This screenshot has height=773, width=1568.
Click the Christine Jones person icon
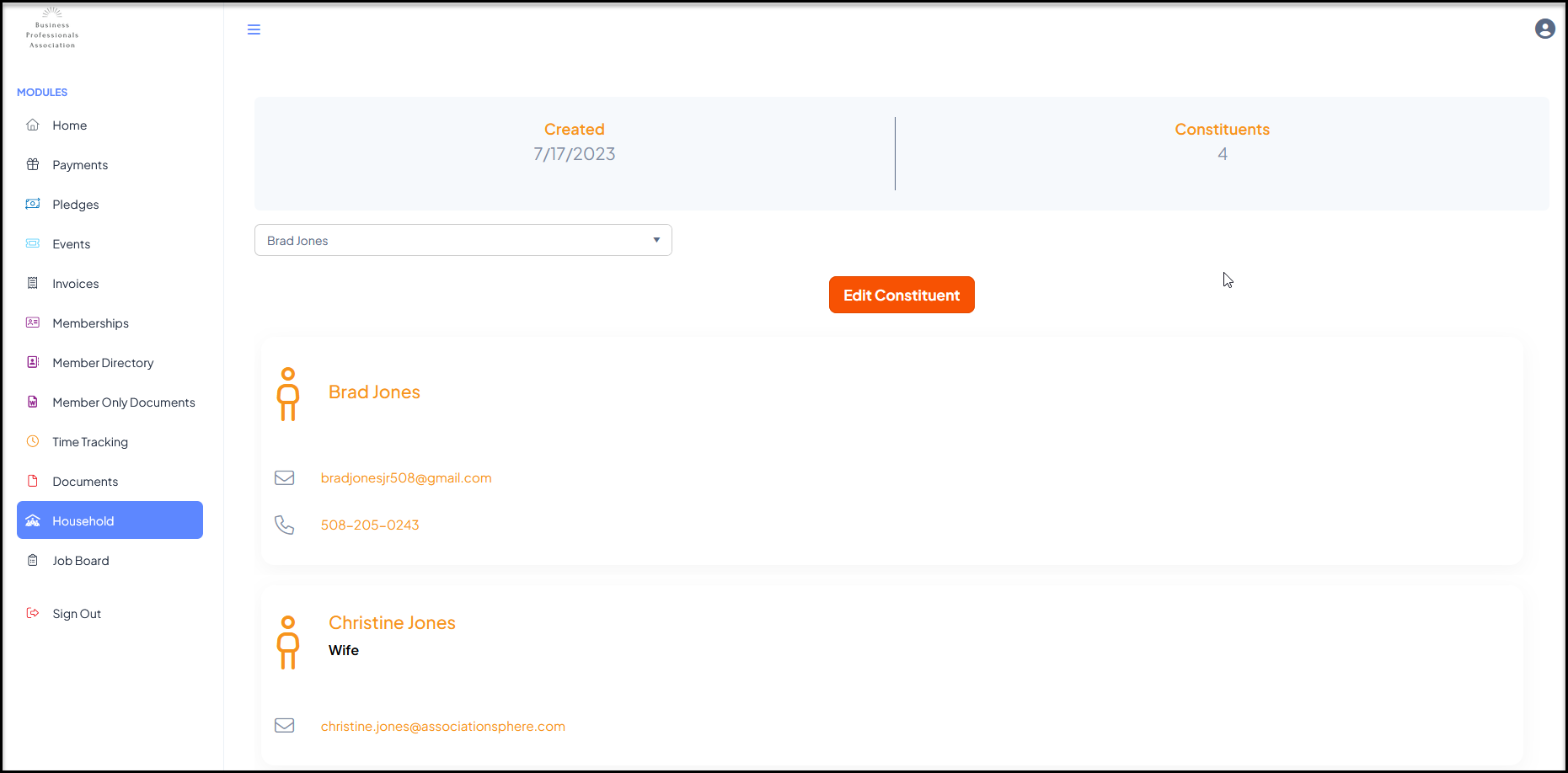click(x=288, y=642)
